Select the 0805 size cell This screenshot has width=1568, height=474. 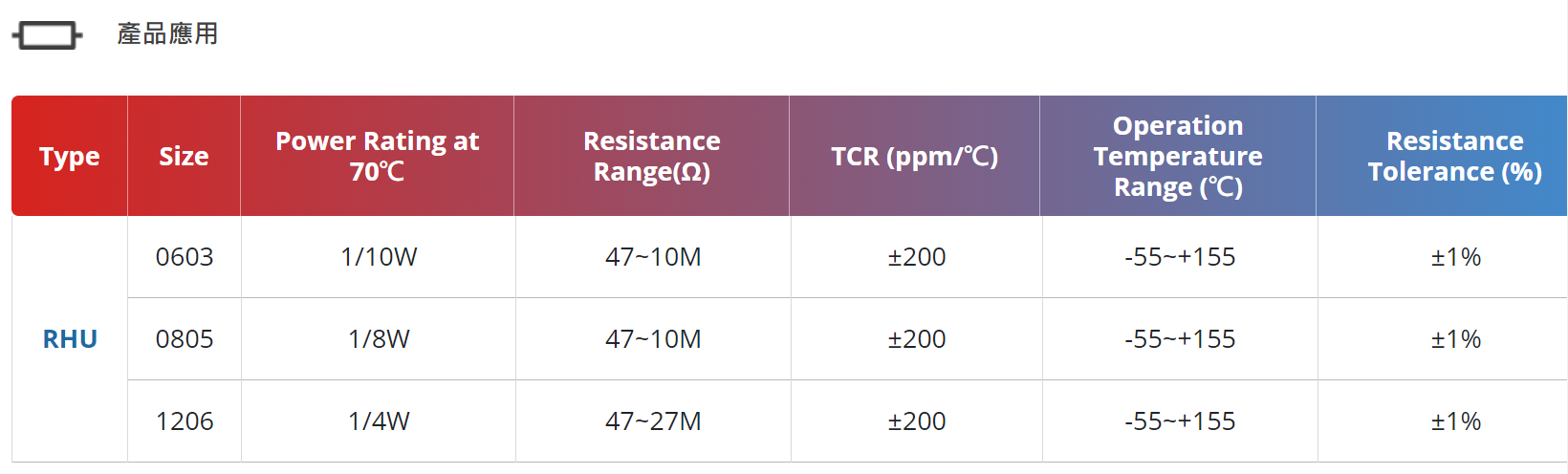click(185, 339)
